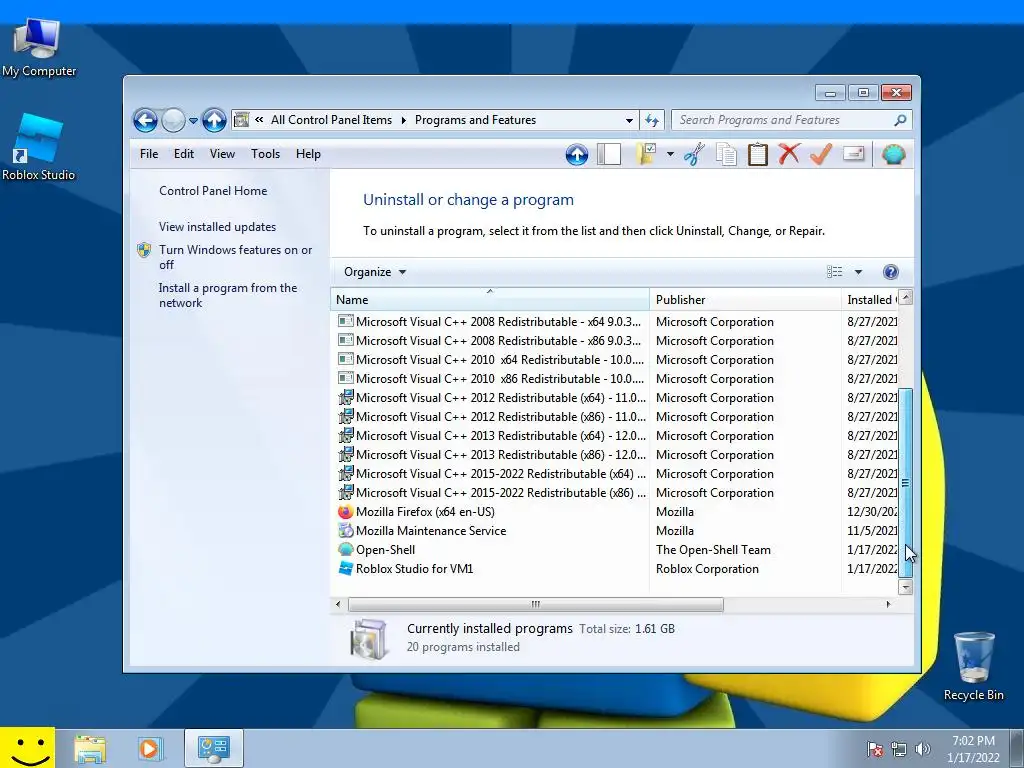Click the blue Help question mark icon
The height and width of the screenshot is (768, 1024).
point(890,272)
